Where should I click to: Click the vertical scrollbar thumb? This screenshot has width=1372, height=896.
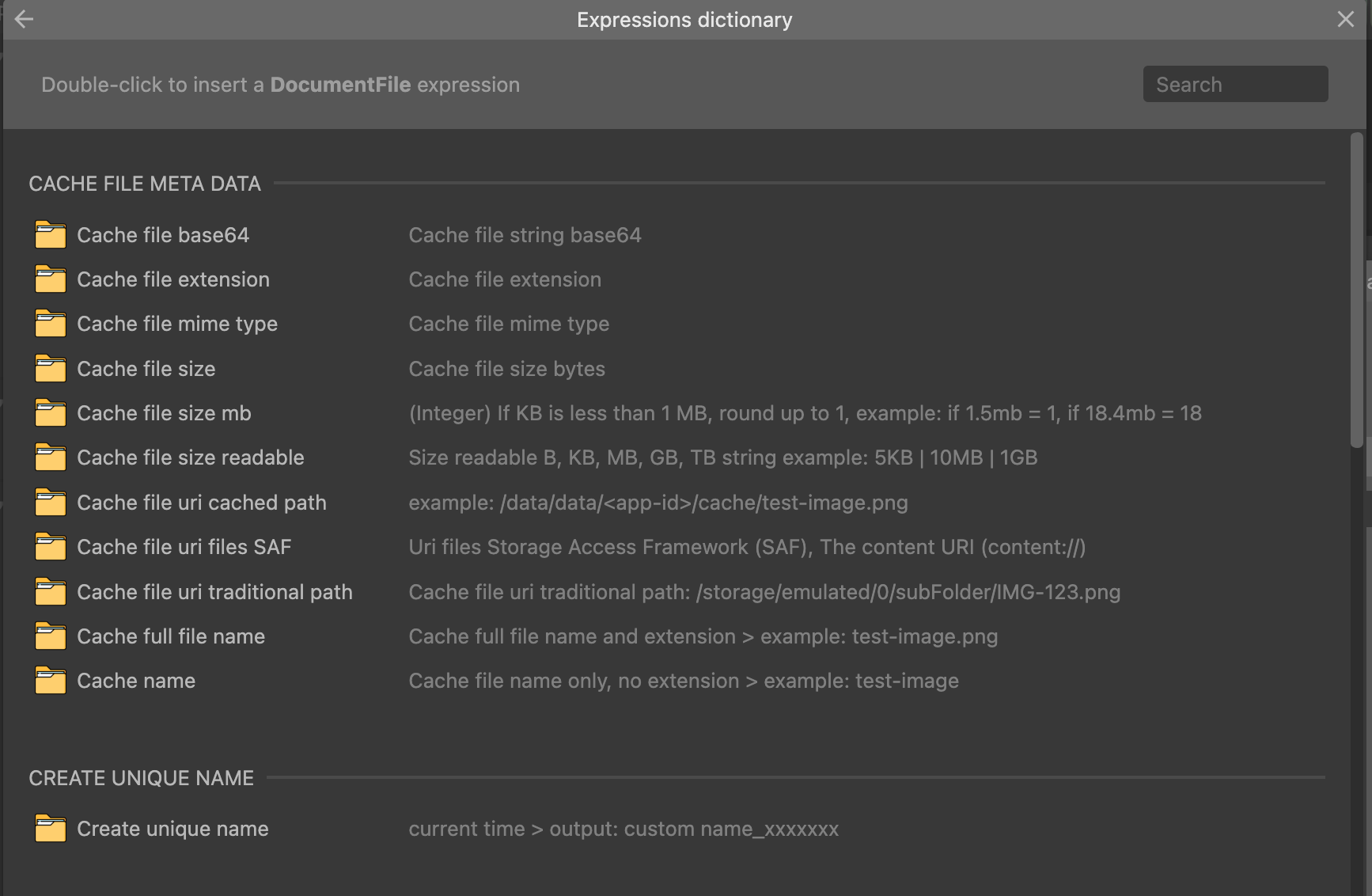coord(1357,290)
